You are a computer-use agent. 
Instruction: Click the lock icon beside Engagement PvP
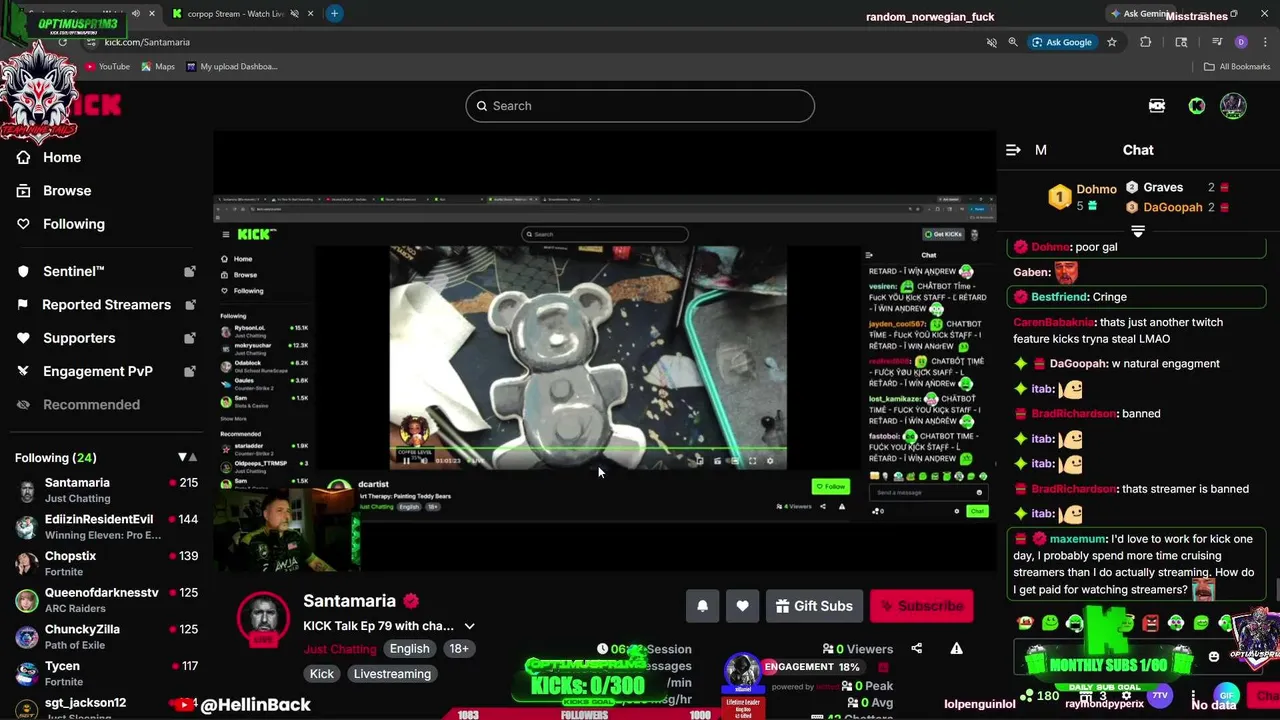click(190, 371)
